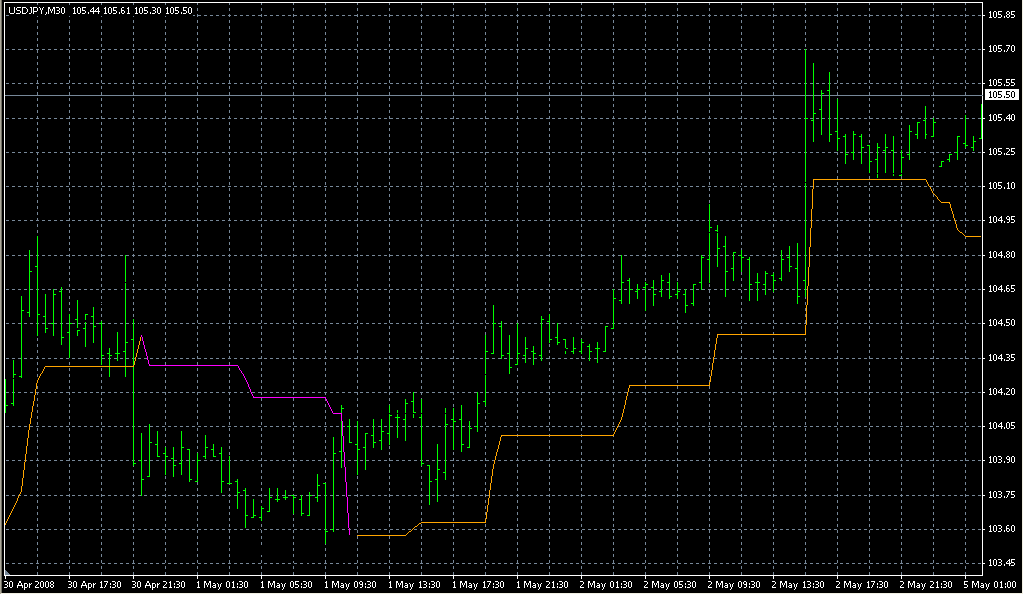1024x594 pixels.
Task: Click the 104.20 price axis label
Action: (1001, 392)
